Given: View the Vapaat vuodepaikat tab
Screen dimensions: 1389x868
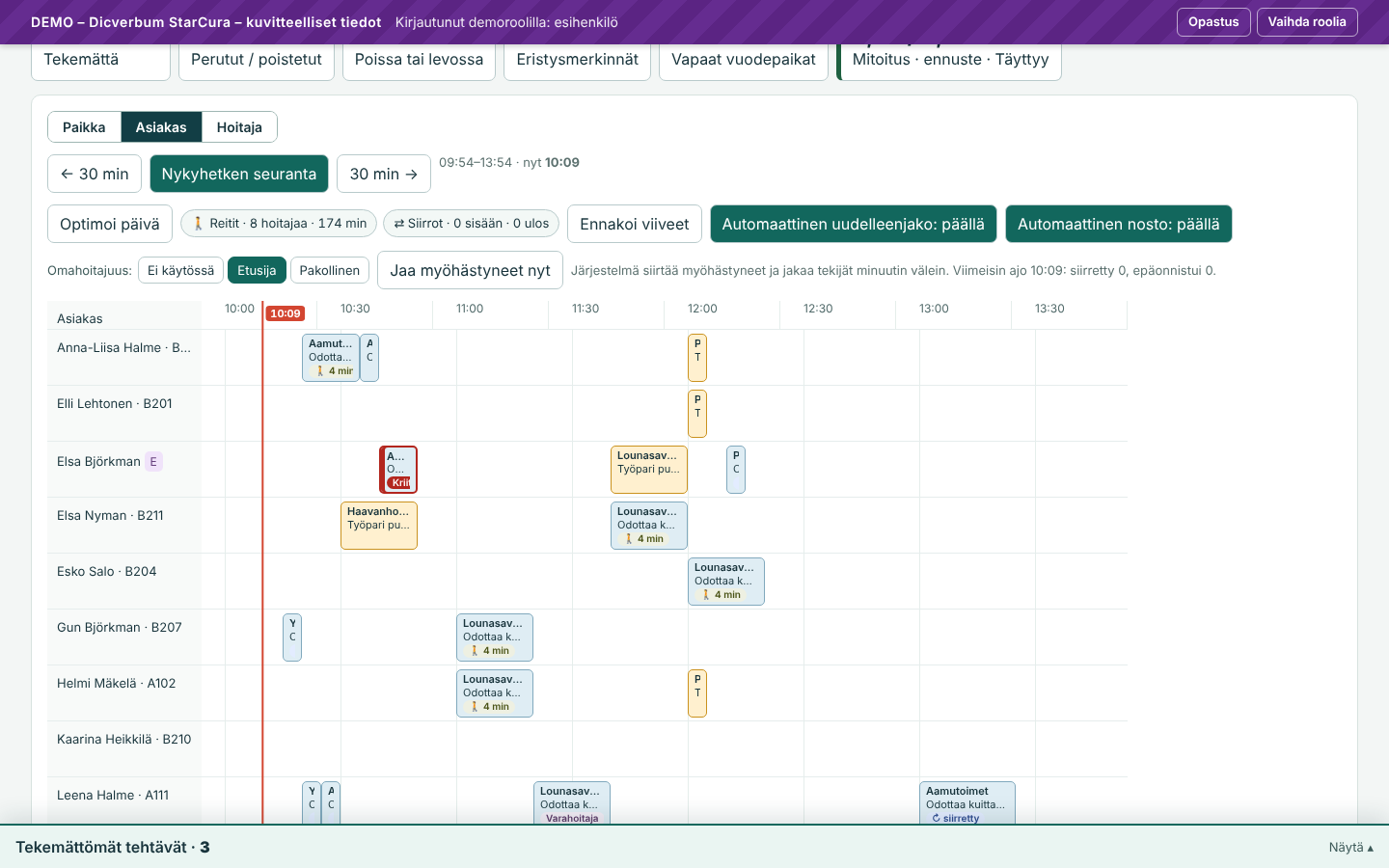Looking at the screenshot, I should (744, 60).
